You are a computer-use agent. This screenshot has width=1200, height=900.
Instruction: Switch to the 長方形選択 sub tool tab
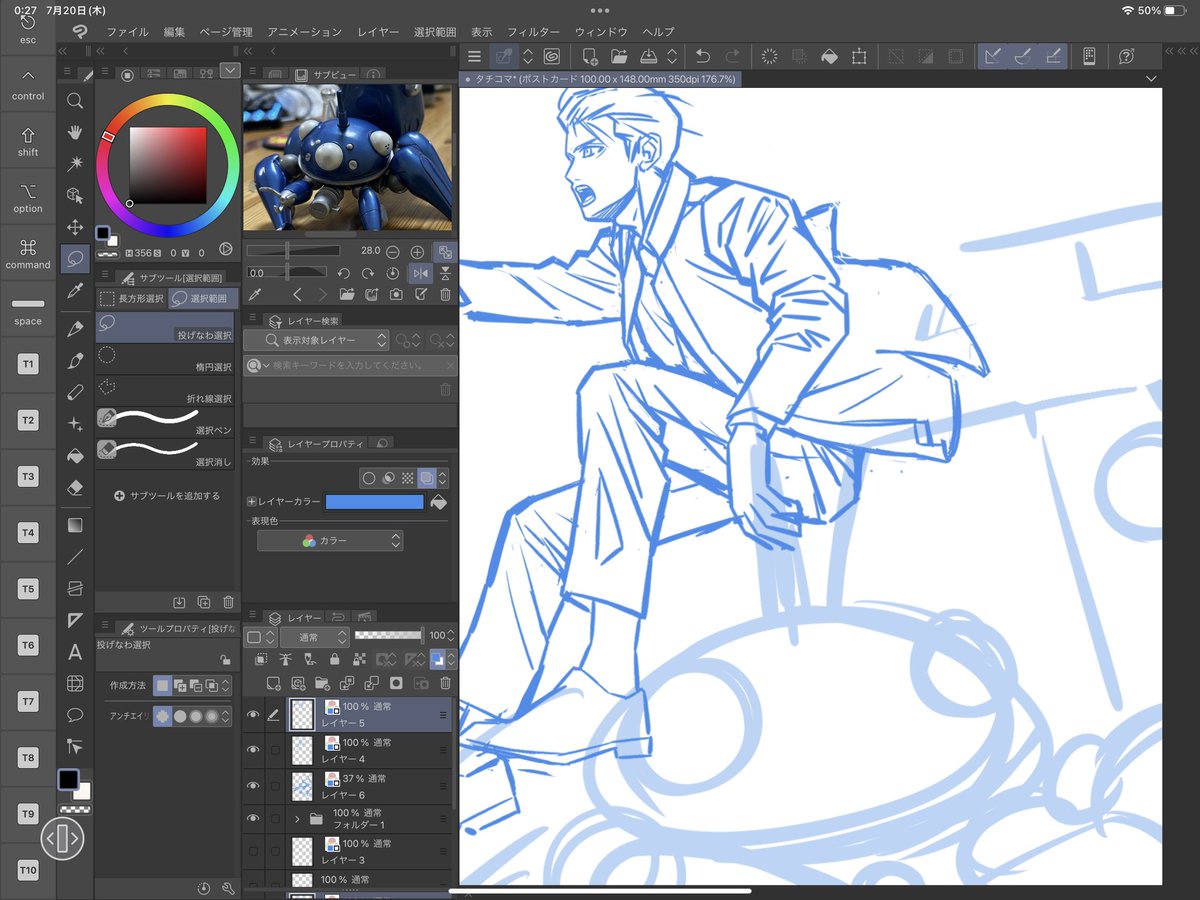[x=132, y=298]
